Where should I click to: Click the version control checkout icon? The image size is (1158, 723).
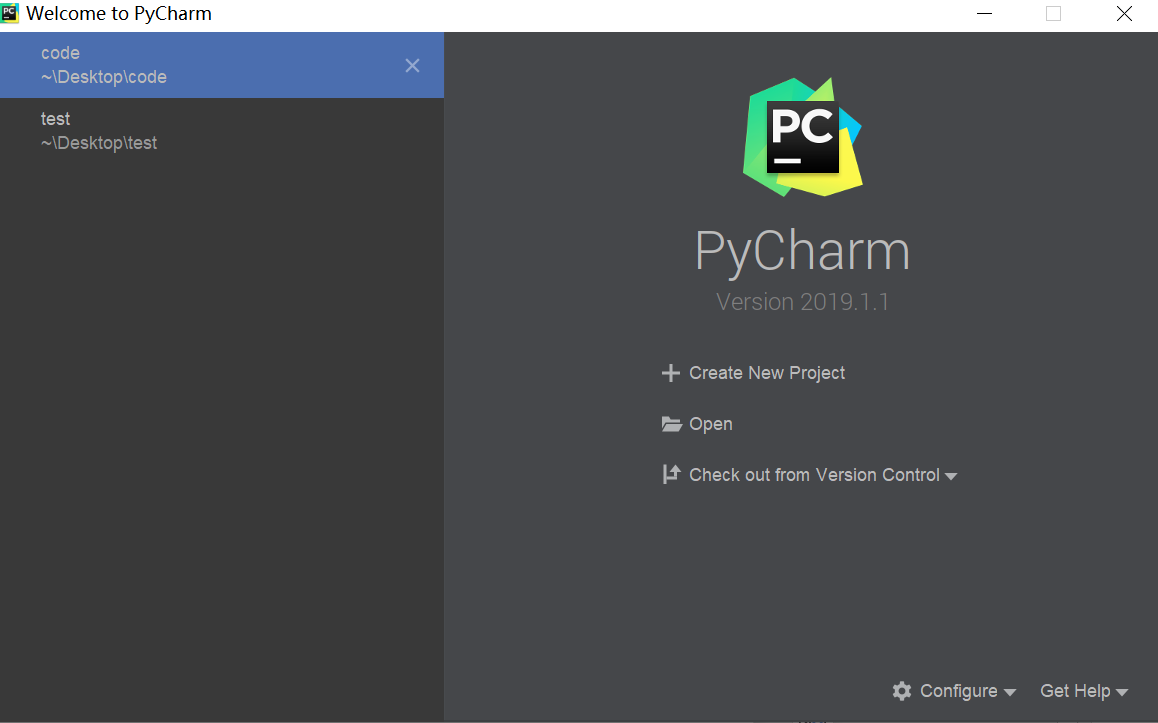[x=671, y=474]
